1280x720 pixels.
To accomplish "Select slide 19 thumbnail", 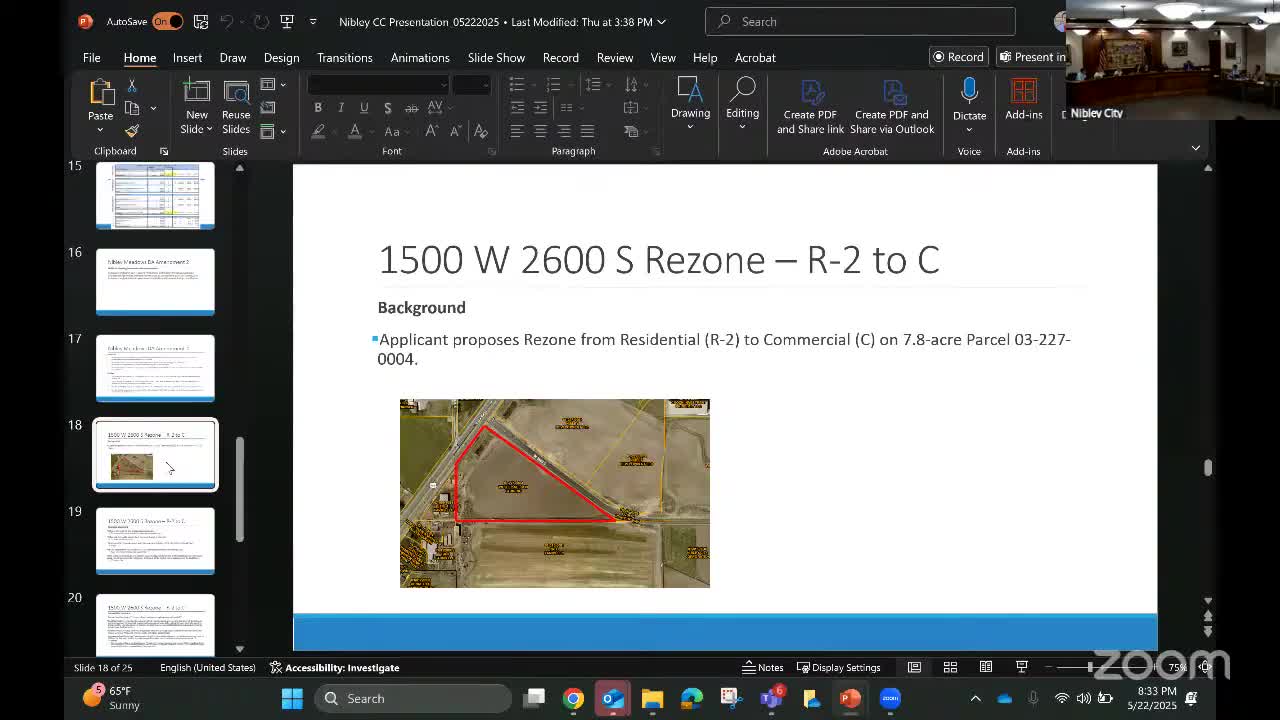I will tap(155, 540).
